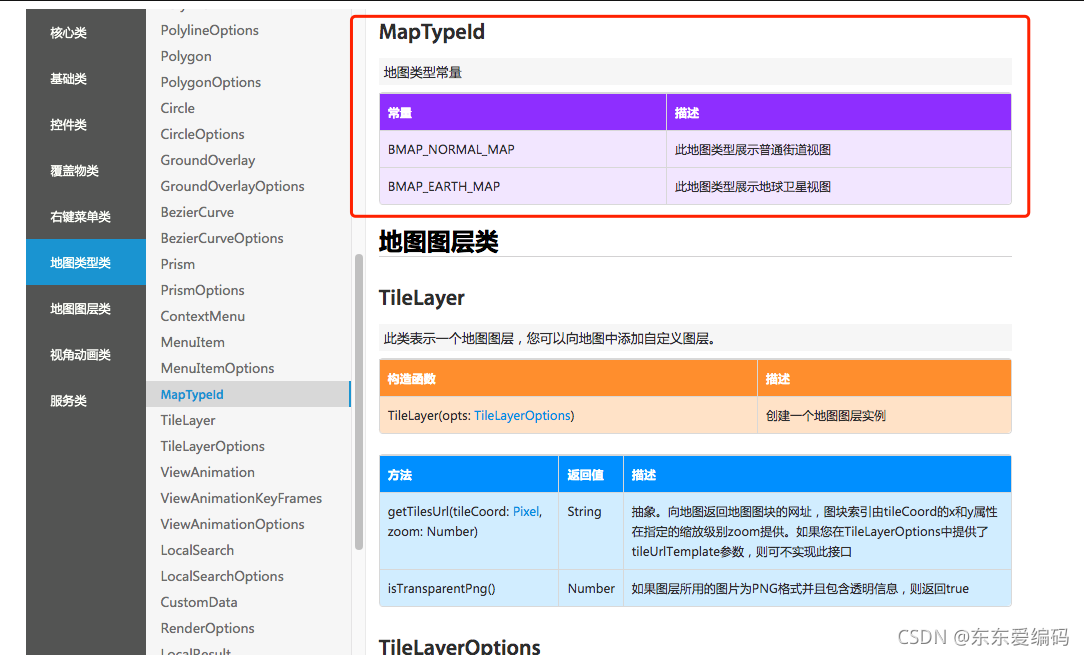
Task: Click BMAP_EARTH_MAP constant cell
Action: (523, 187)
